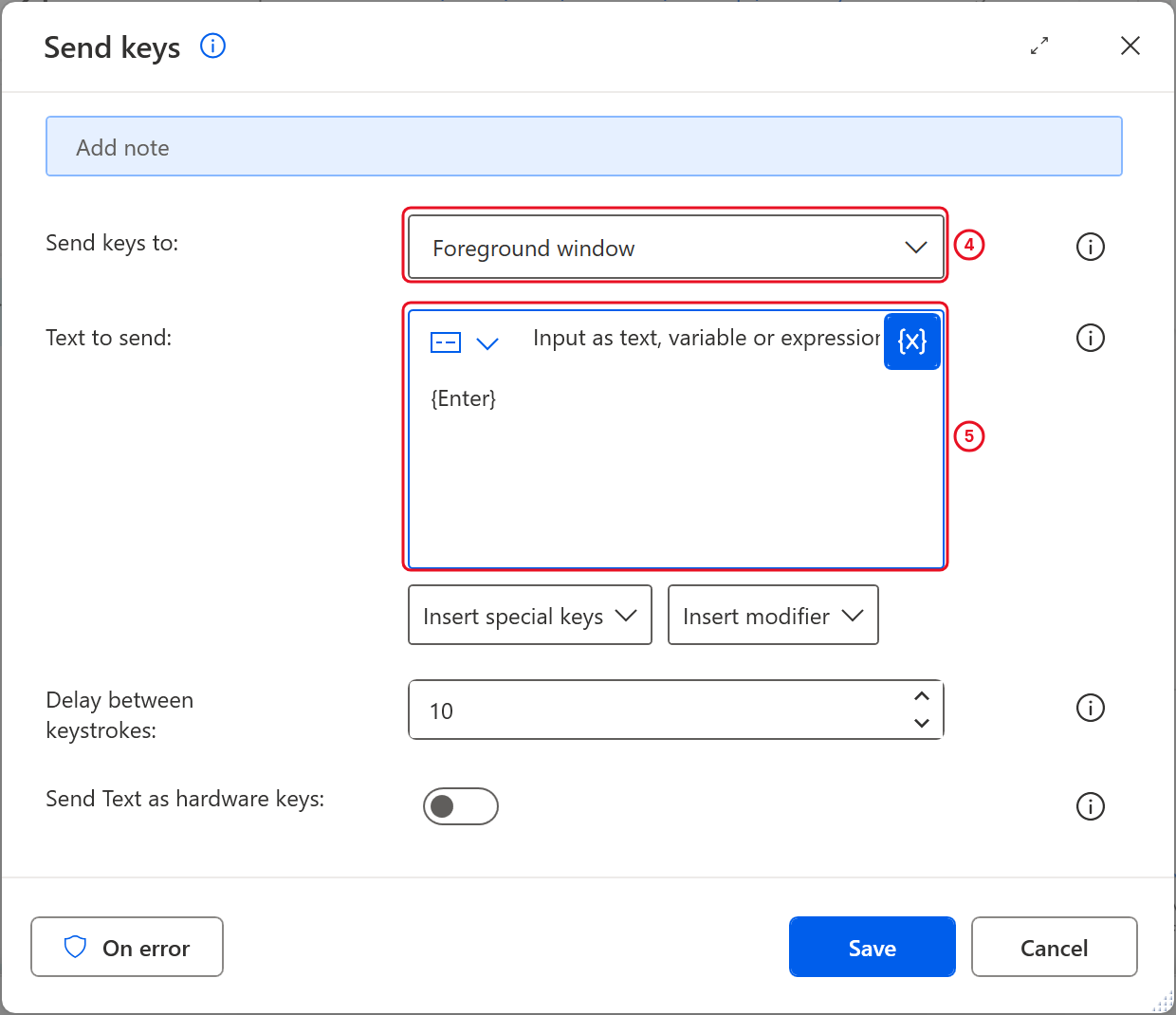Click the Add note field
Image resolution: width=1176 pixels, height=1015 pixels.
[584, 147]
